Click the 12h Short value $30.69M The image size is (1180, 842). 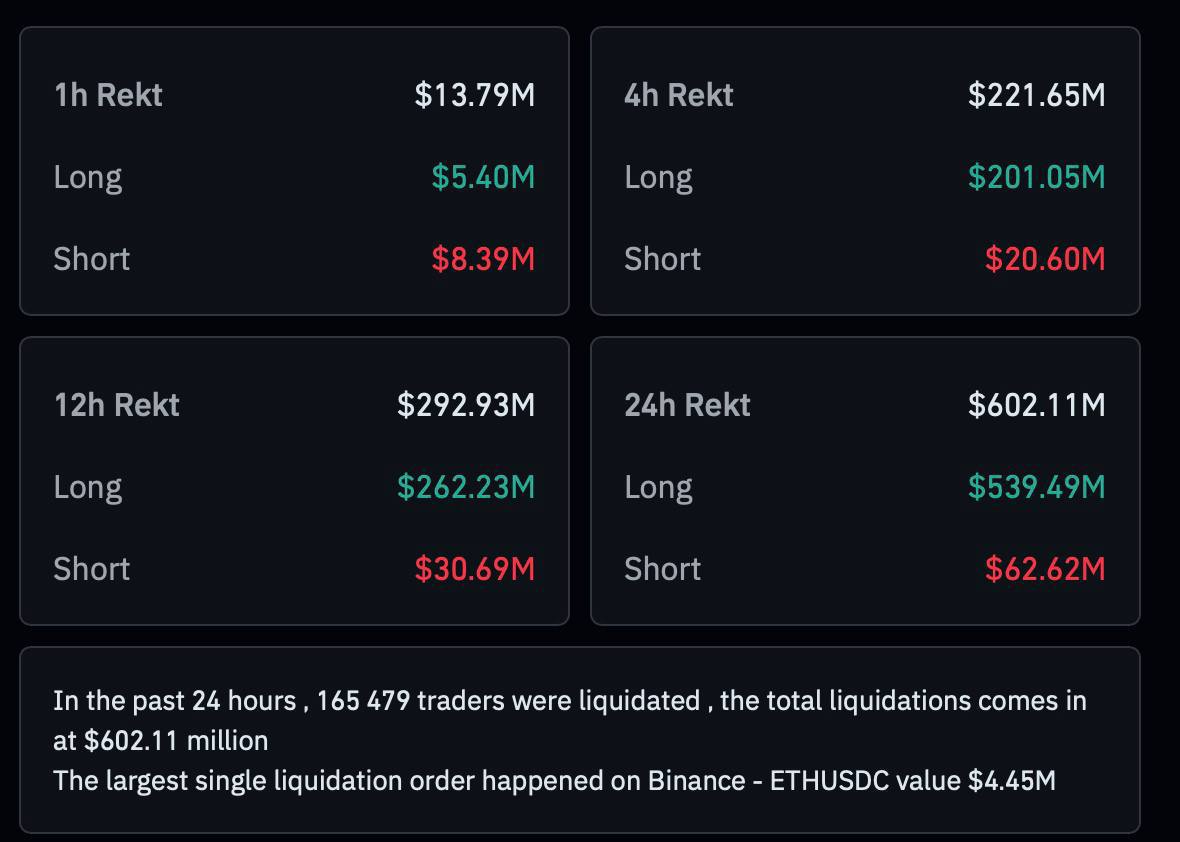[x=475, y=569]
